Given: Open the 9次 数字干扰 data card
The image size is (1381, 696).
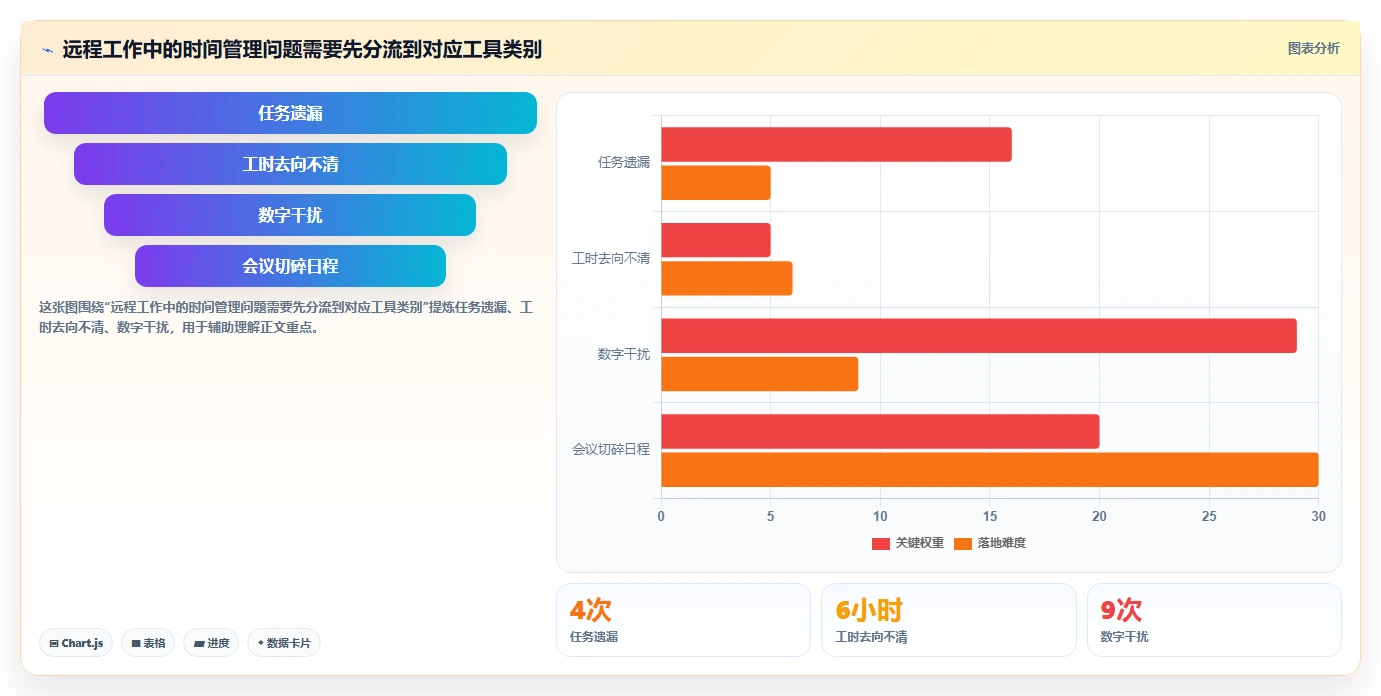Looking at the screenshot, I should 1214,620.
